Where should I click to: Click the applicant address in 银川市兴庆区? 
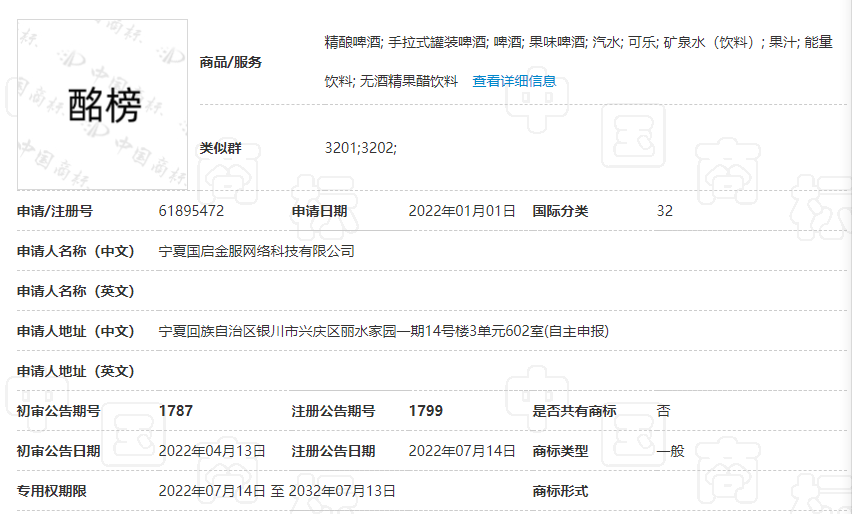click(384, 331)
